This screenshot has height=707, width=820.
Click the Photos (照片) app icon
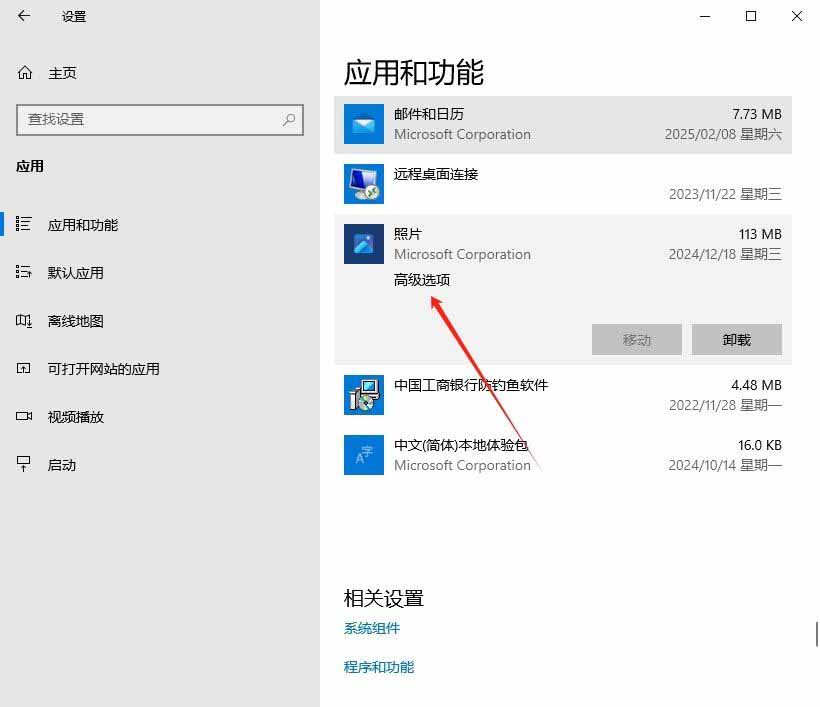pyautogui.click(x=364, y=244)
